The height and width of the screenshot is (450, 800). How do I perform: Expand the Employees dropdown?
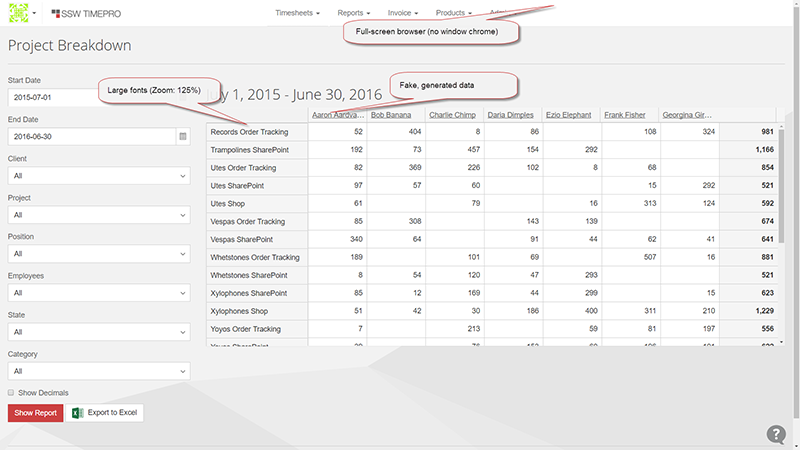pos(98,293)
